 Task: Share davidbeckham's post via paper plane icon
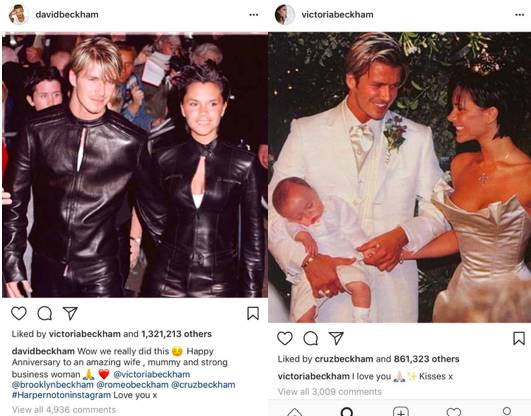(x=70, y=313)
